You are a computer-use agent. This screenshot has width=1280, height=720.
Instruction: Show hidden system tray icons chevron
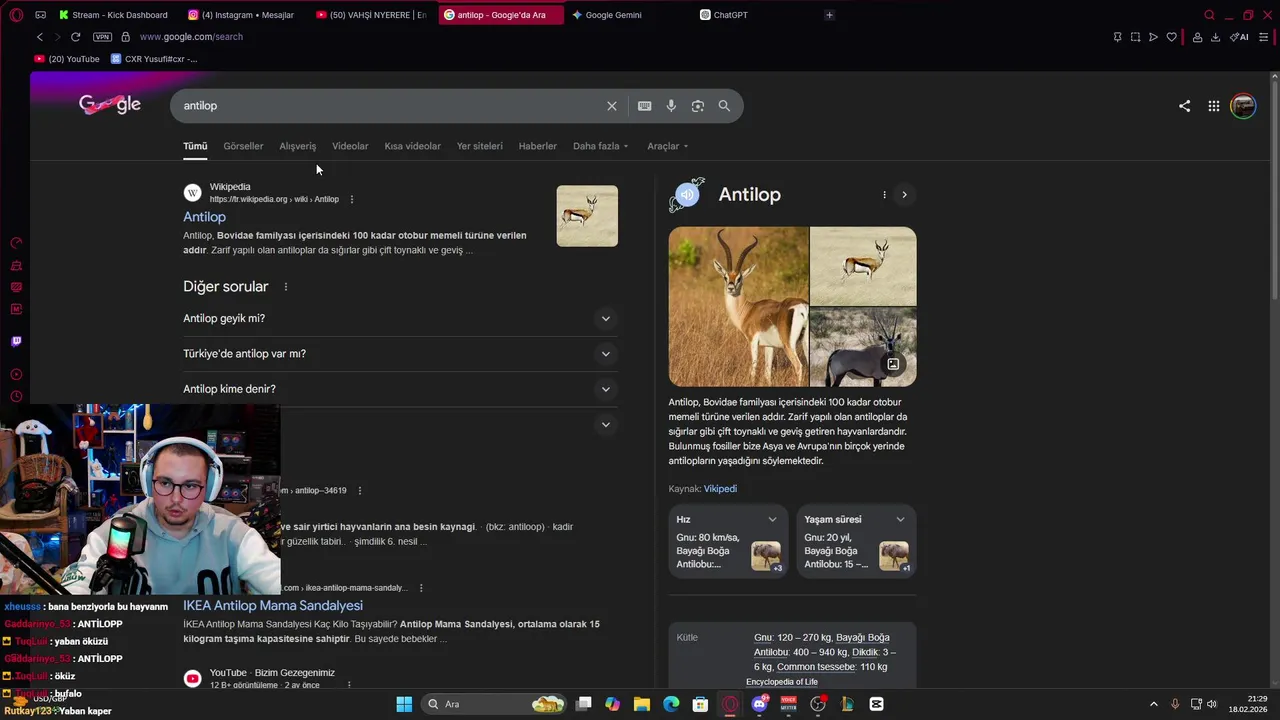pyautogui.click(x=1152, y=704)
